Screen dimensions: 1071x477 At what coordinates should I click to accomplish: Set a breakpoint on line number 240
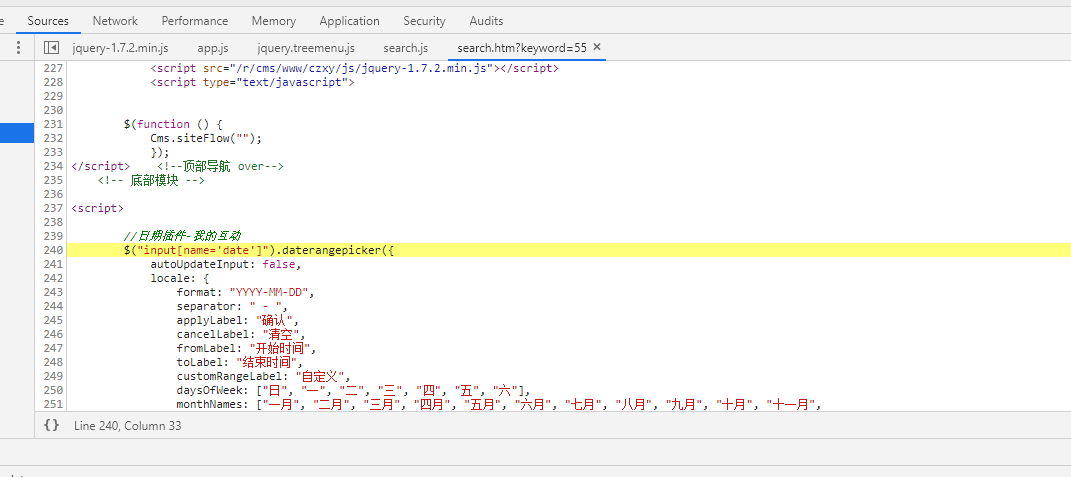tap(52, 250)
